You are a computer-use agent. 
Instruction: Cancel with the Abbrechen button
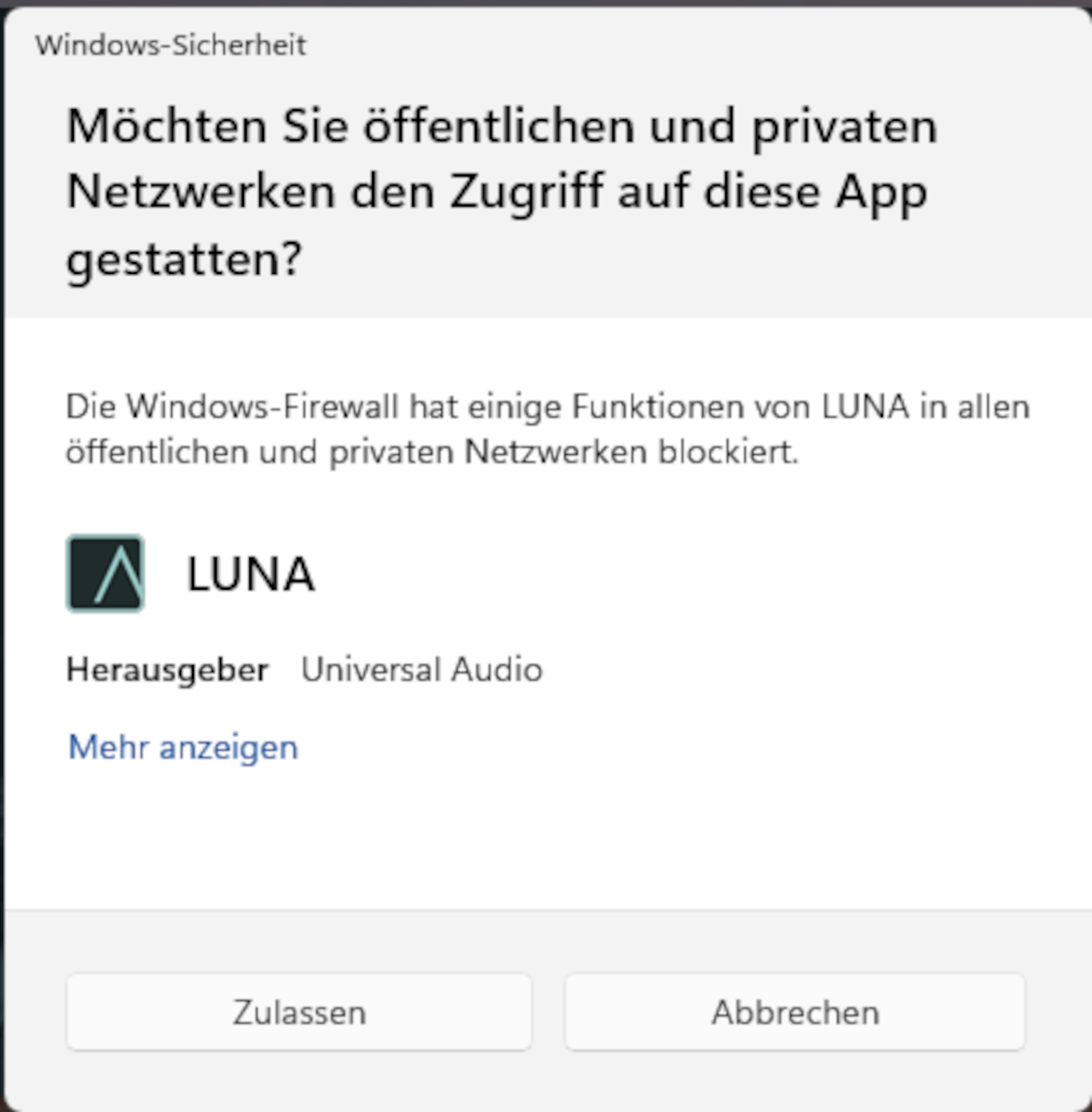pyautogui.click(x=795, y=1012)
